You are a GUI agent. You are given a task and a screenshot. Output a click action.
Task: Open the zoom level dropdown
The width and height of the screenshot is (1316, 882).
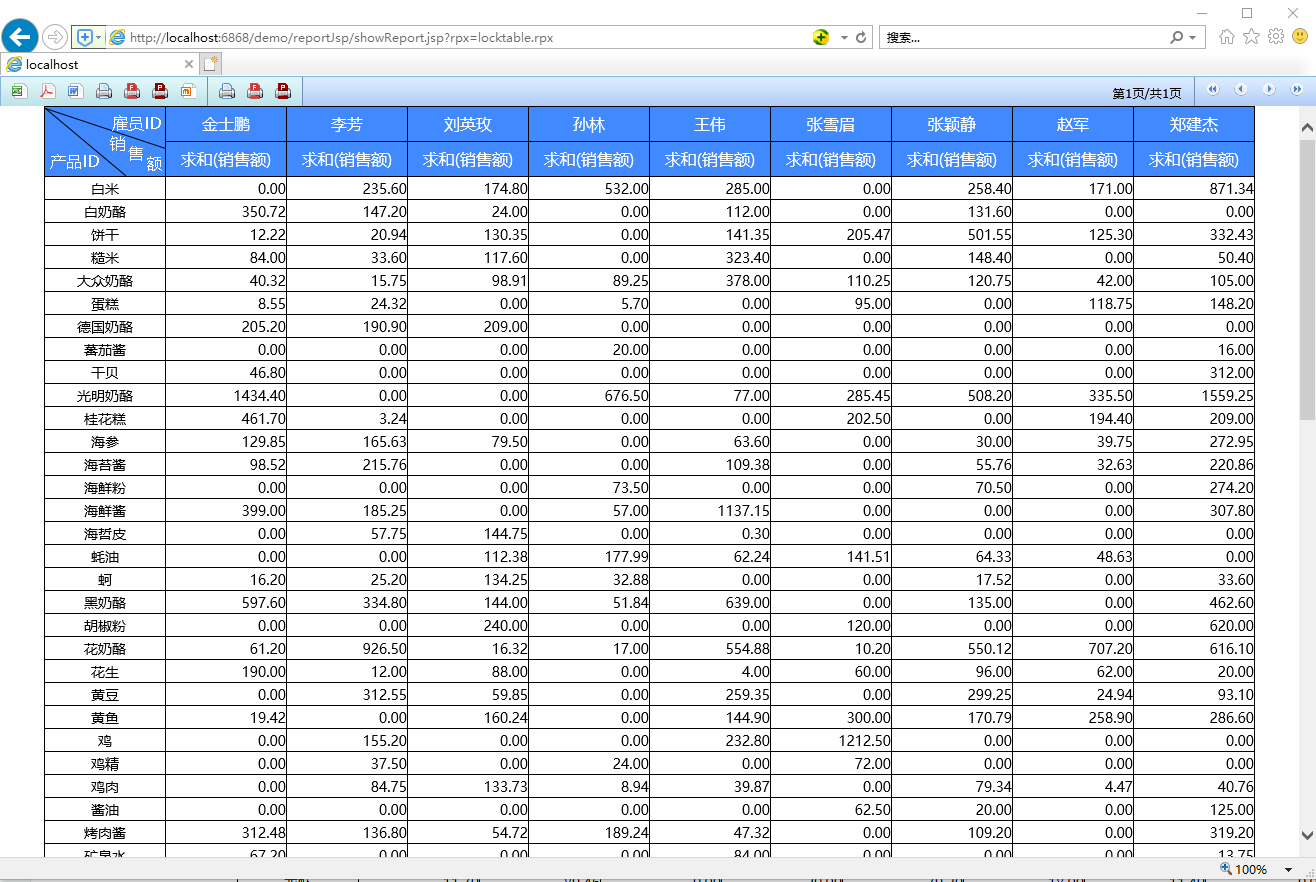pos(1288,870)
